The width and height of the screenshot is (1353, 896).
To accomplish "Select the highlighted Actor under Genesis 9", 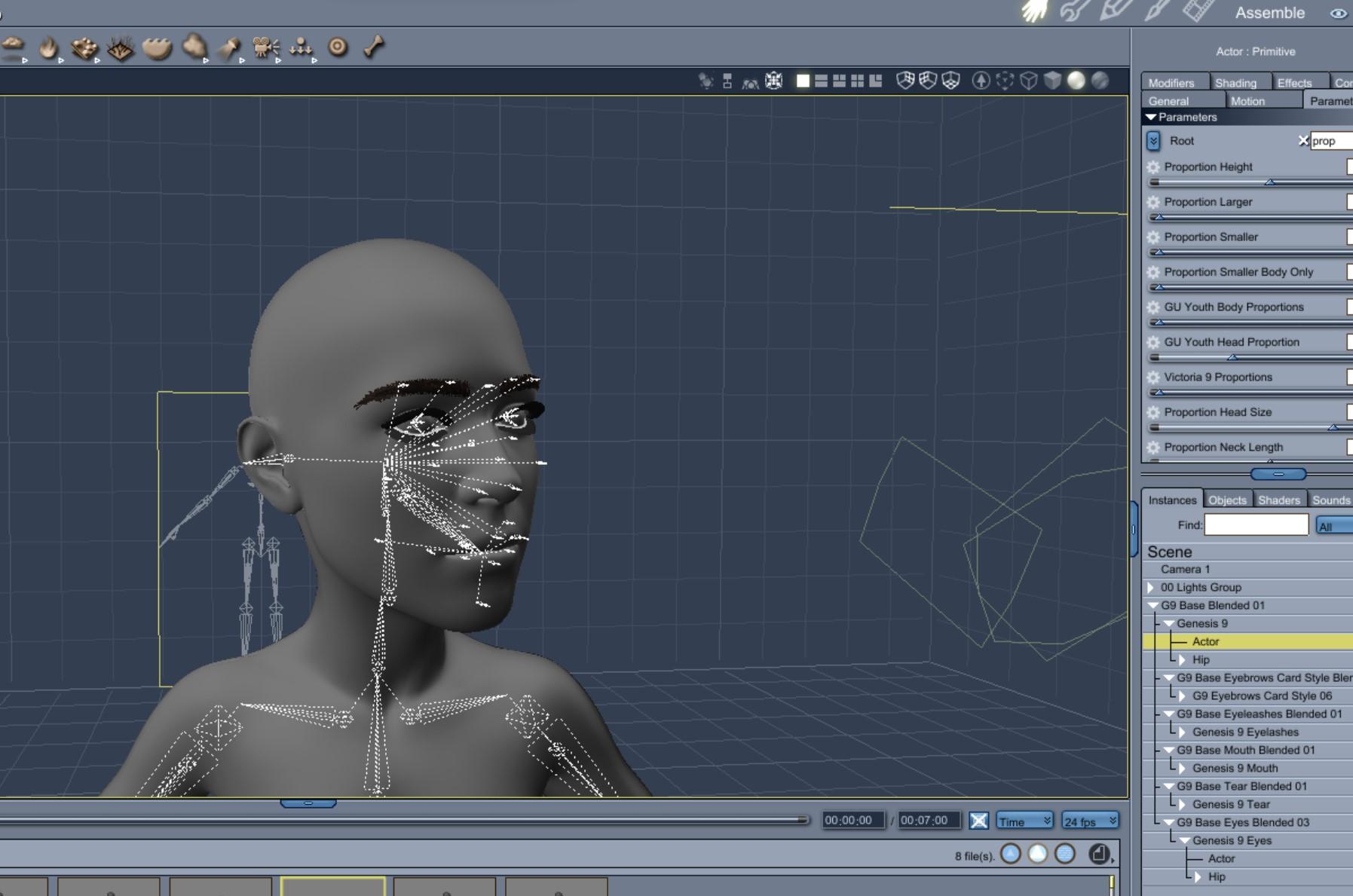I will pos(1247,642).
